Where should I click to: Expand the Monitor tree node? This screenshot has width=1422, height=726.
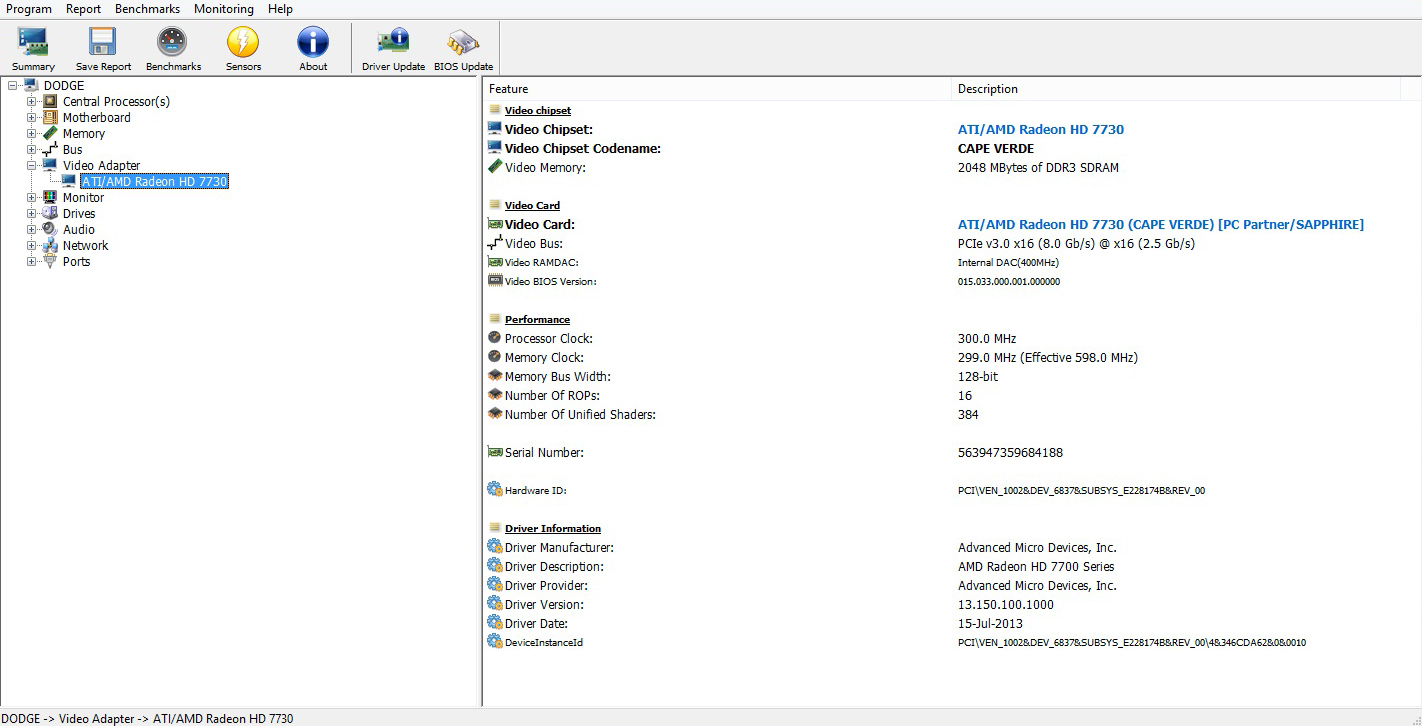[31, 197]
